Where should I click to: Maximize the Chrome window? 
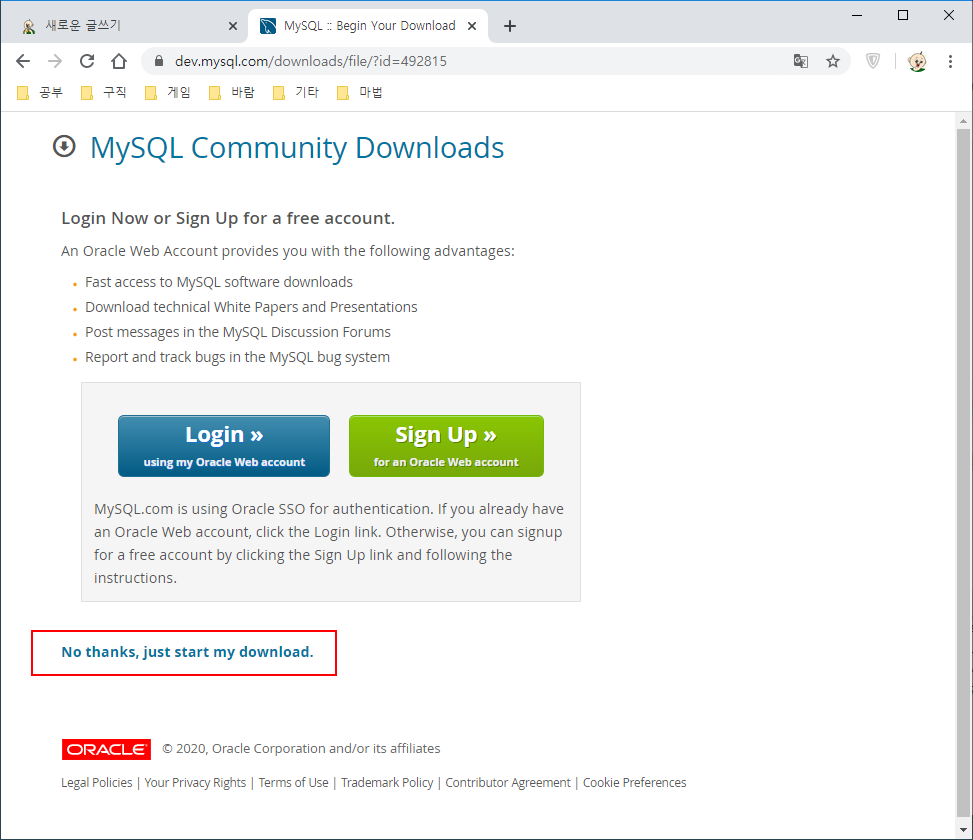(903, 16)
